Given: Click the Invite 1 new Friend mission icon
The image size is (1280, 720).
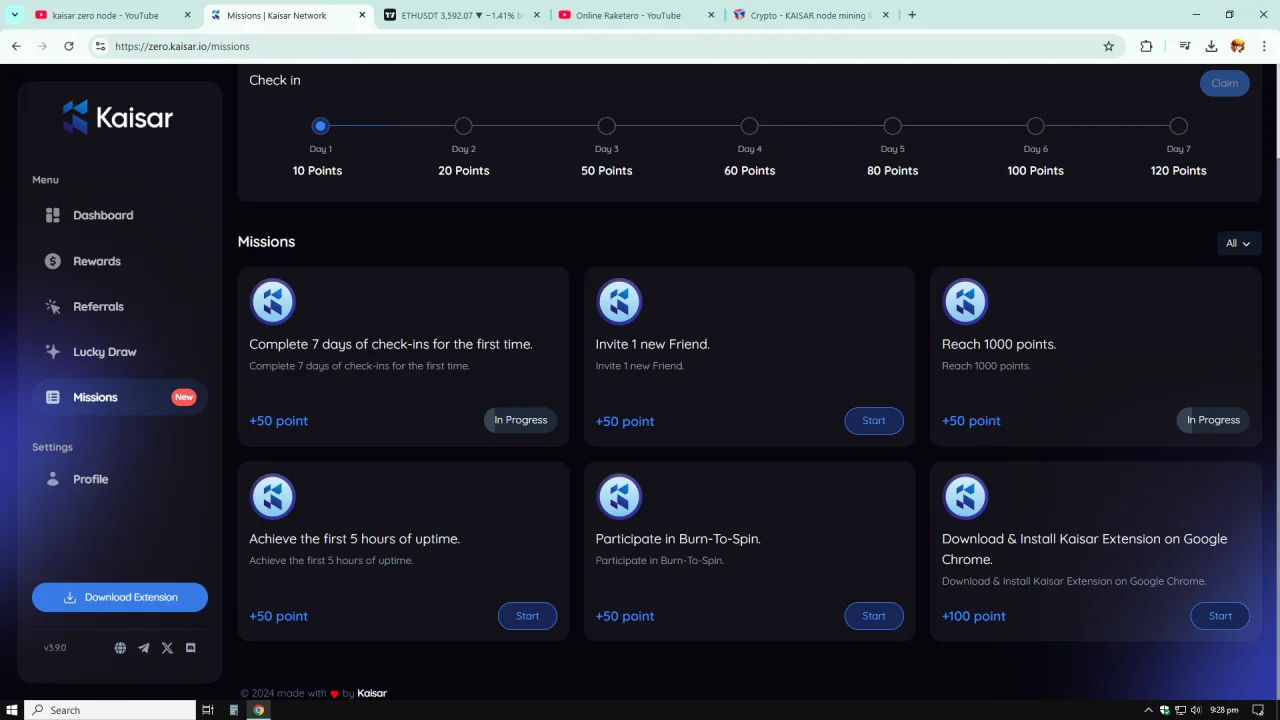Looking at the screenshot, I should pos(619,301).
